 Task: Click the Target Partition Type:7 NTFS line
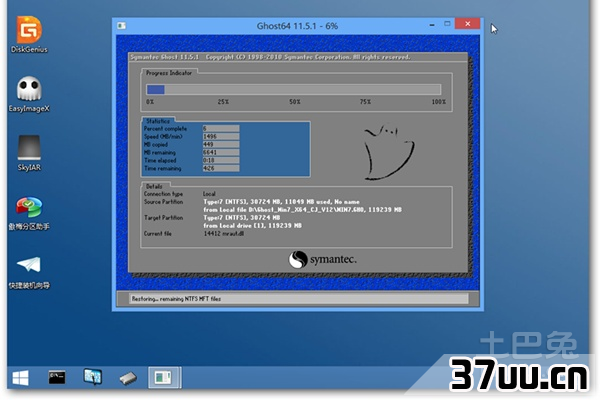point(241,217)
